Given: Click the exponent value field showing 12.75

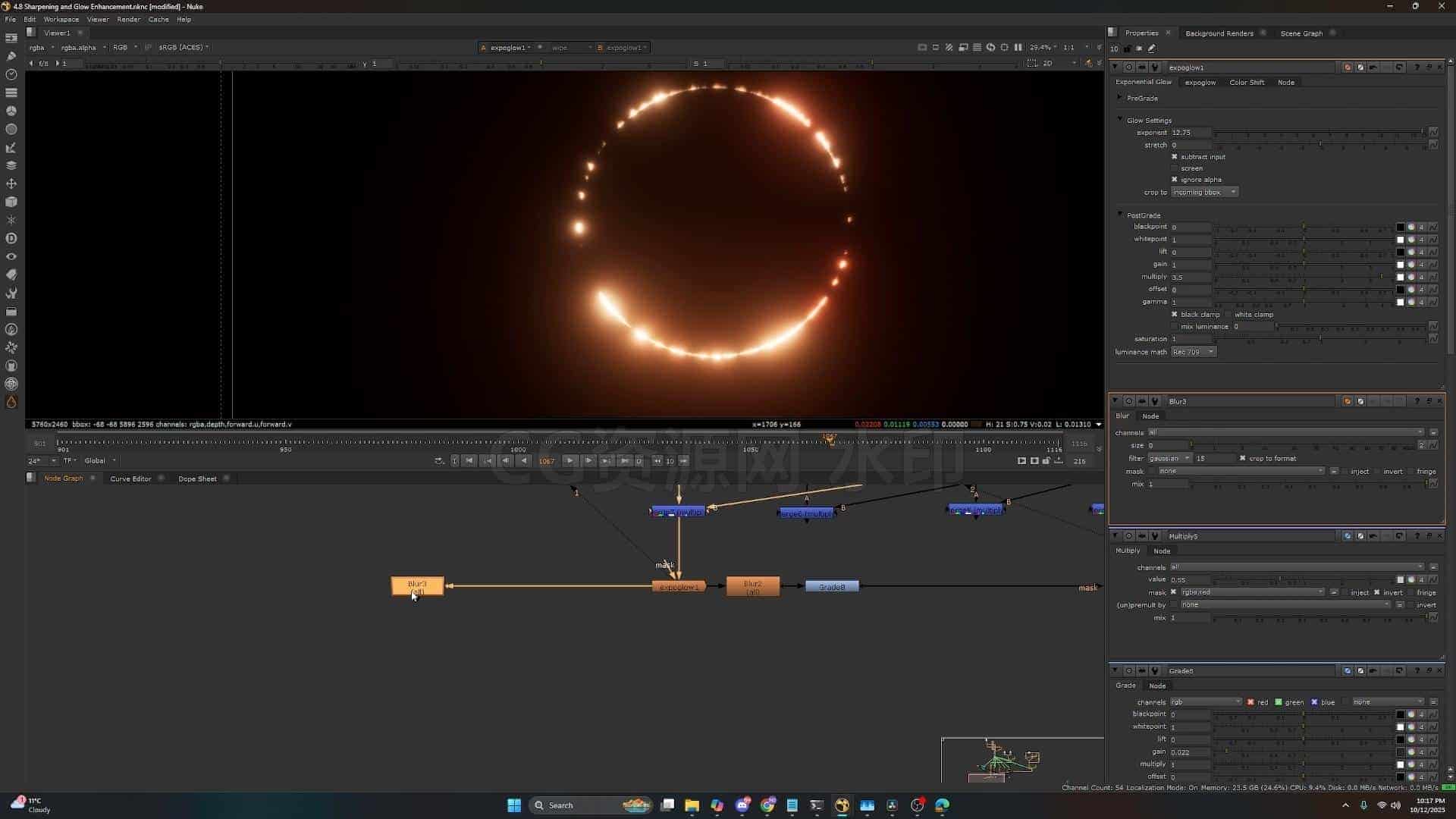Looking at the screenshot, I should tap(1191, 133).
